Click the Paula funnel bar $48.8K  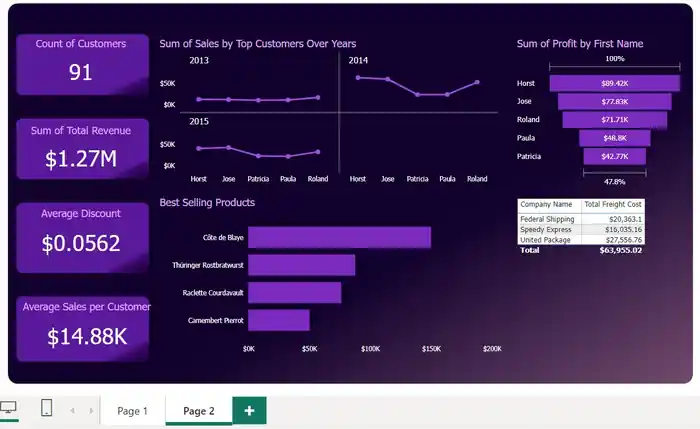[615, 138]
